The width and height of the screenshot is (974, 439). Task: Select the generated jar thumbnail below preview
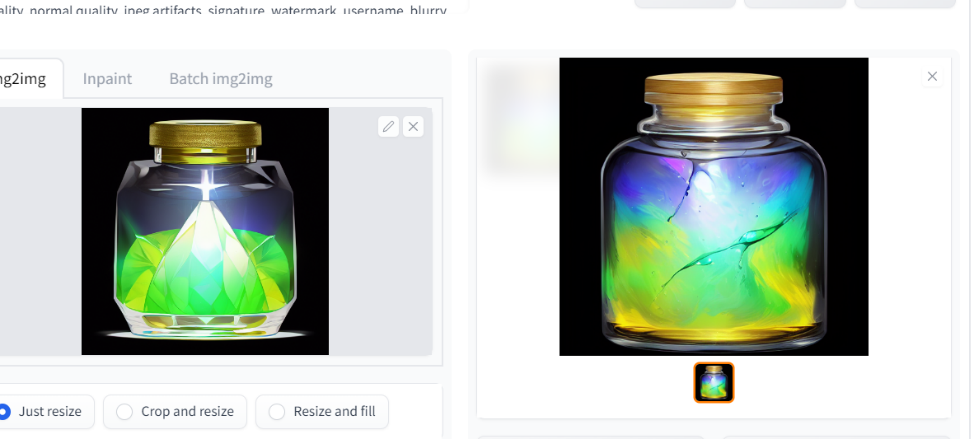(714, 382)
